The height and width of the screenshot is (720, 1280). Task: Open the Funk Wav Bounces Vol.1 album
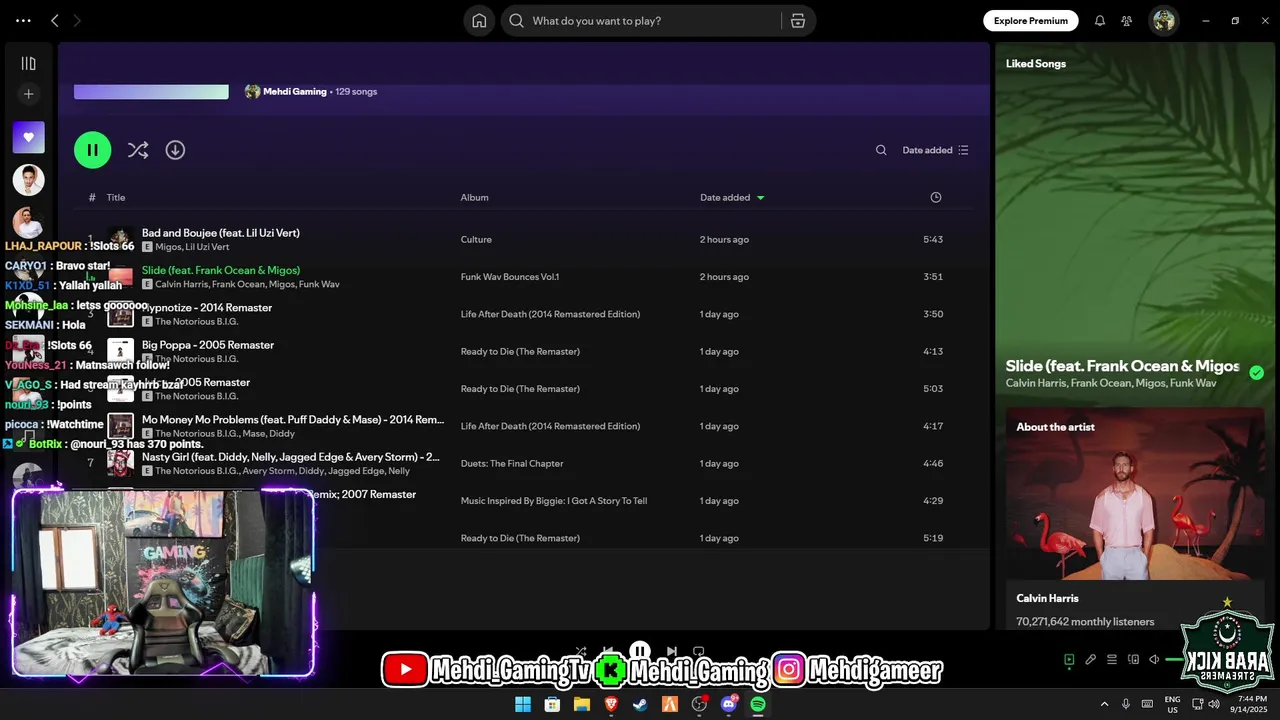point(510,277)
